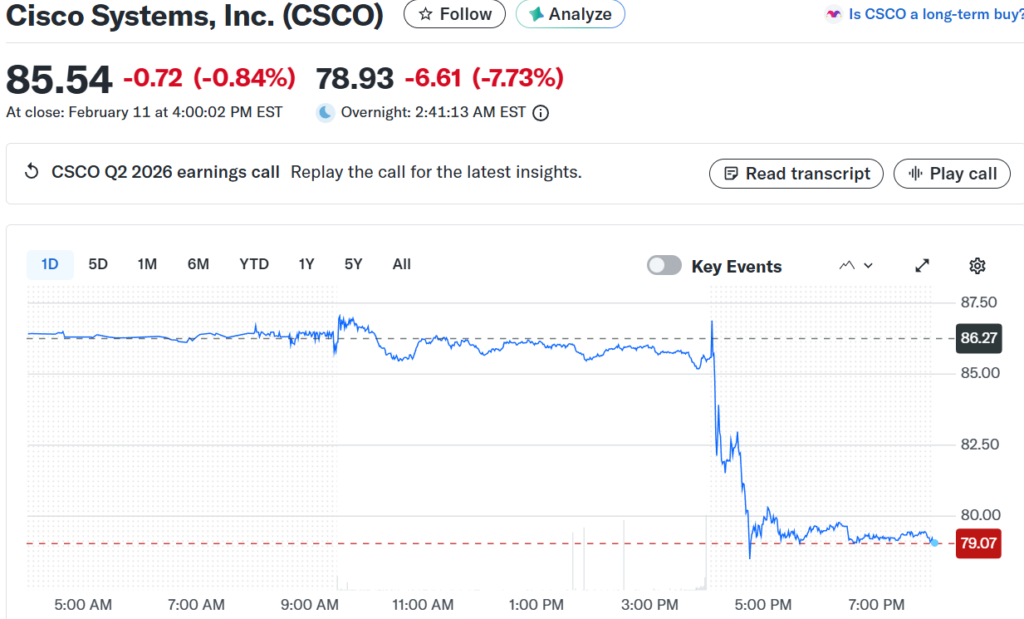Click the earnings call replay icon
1024x619 pixels.
(x=31, y=172)
